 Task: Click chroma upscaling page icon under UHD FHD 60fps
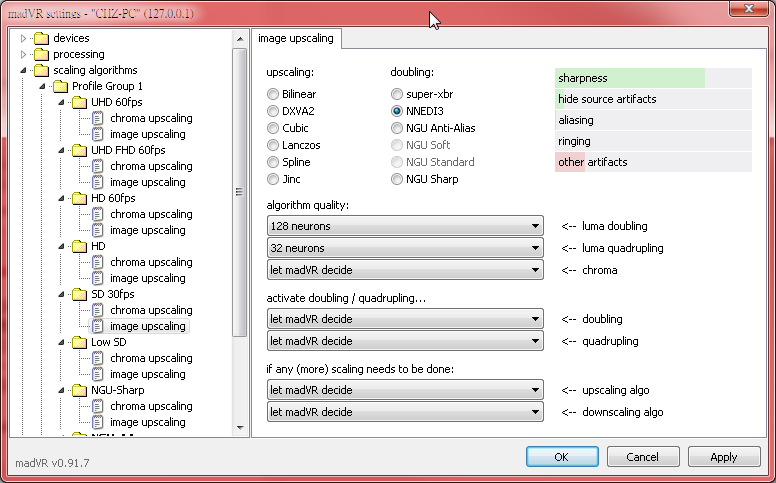(98, 166)
